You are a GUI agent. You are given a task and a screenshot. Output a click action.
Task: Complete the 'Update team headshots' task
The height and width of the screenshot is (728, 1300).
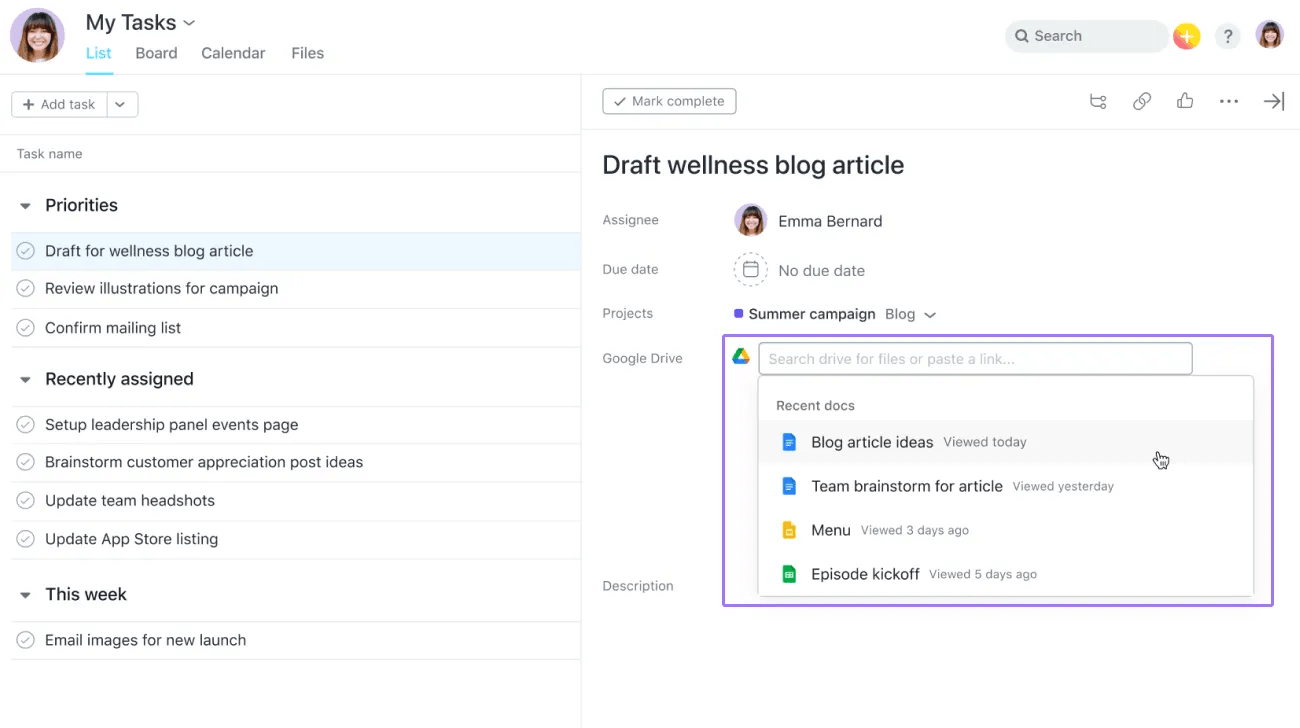(x=26, y=500)
